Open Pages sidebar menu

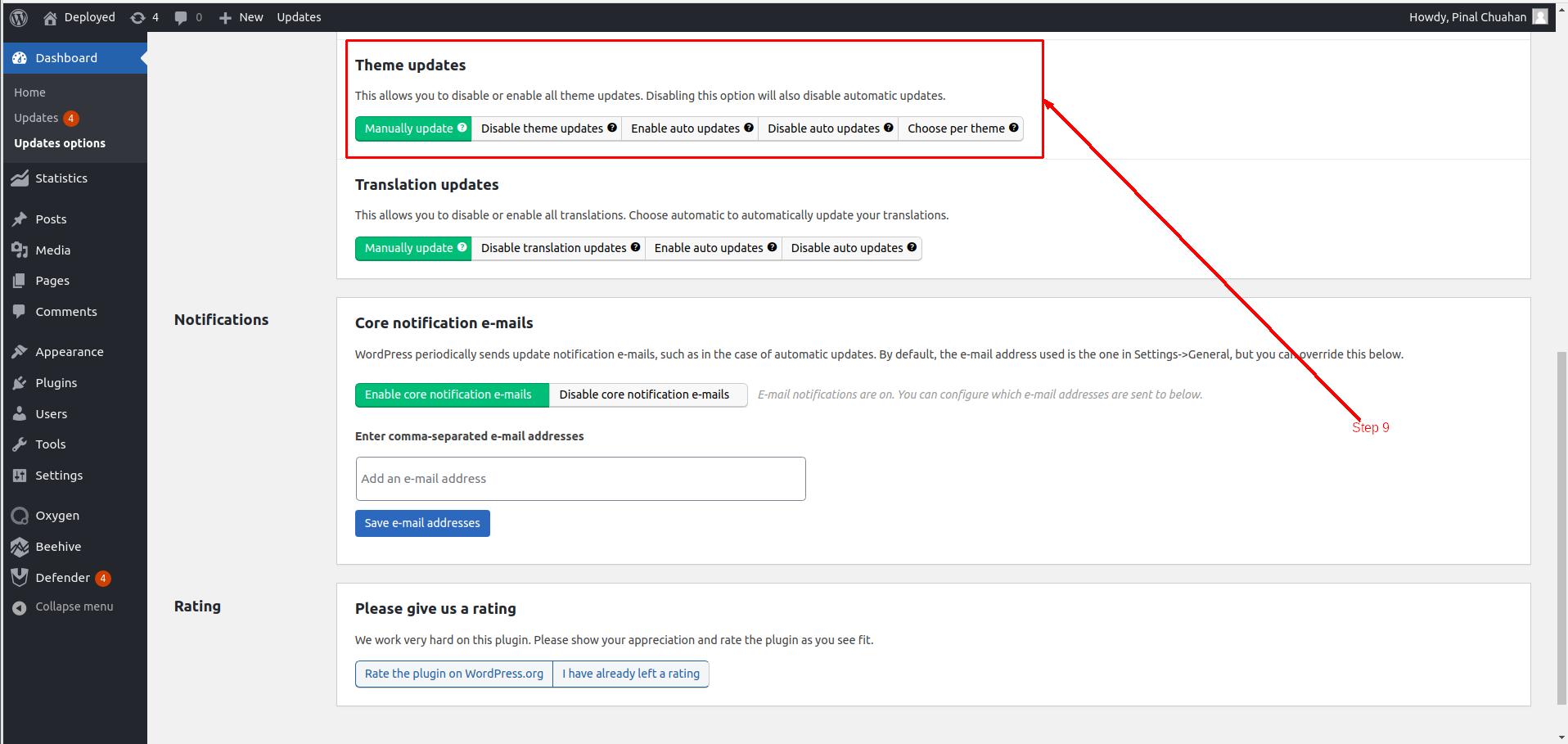(x=74, y=281)
